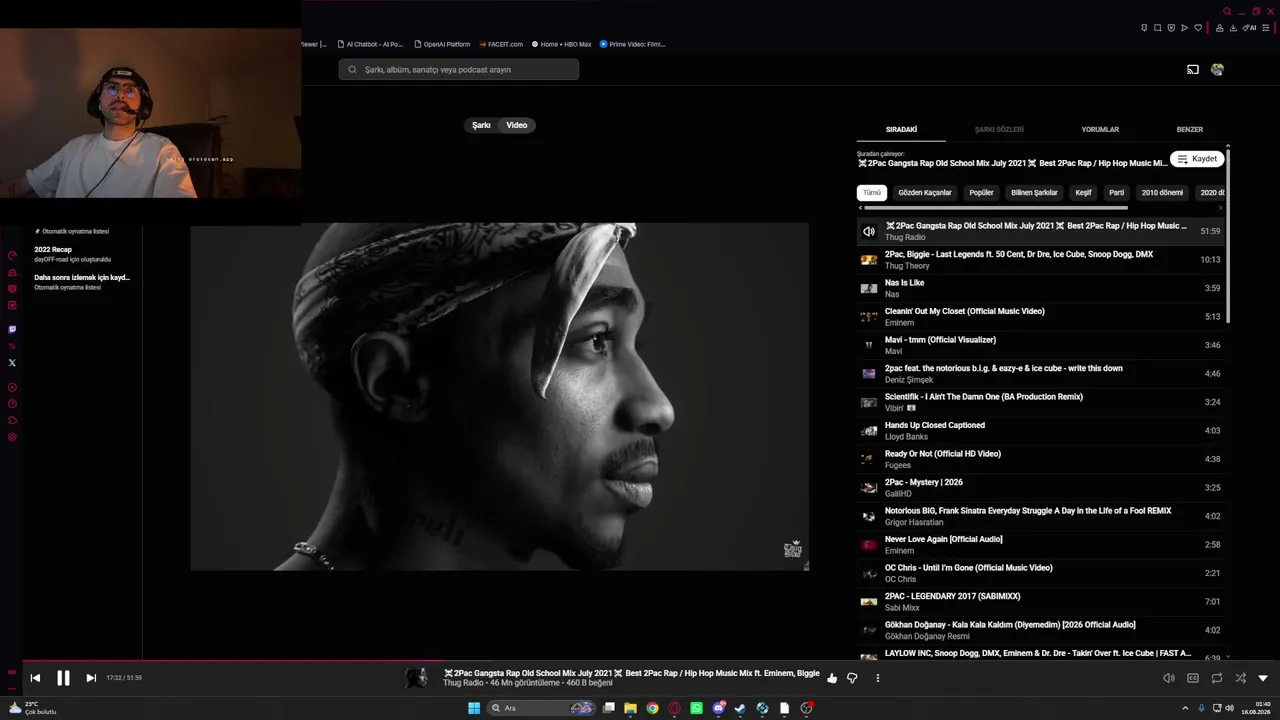1280x720 pixels.
Task: Open the Prime Video bookmark
Action: [x=632, y=44]
